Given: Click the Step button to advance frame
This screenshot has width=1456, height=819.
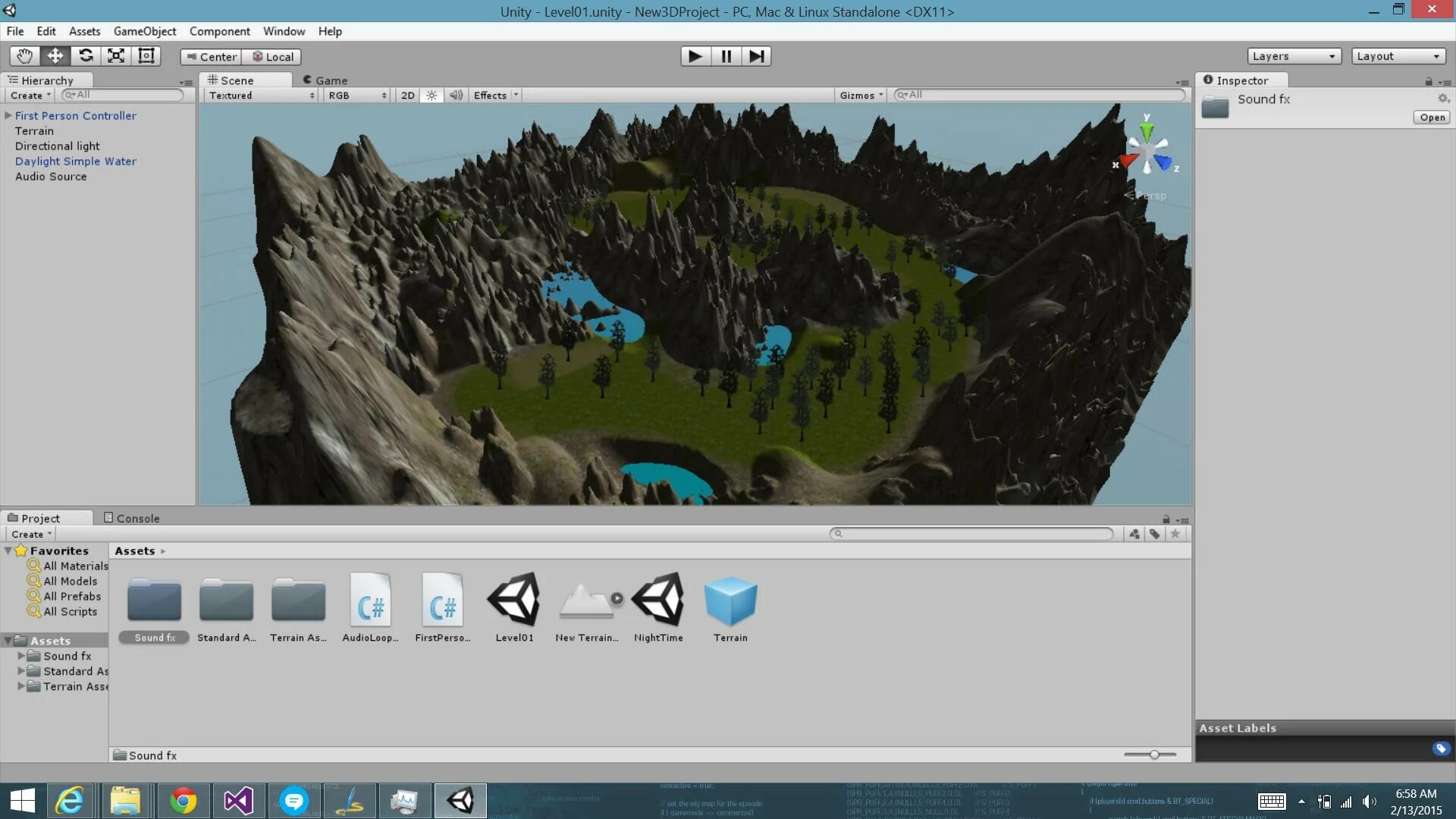Looking at the screenshot, I should pos(756,56).
